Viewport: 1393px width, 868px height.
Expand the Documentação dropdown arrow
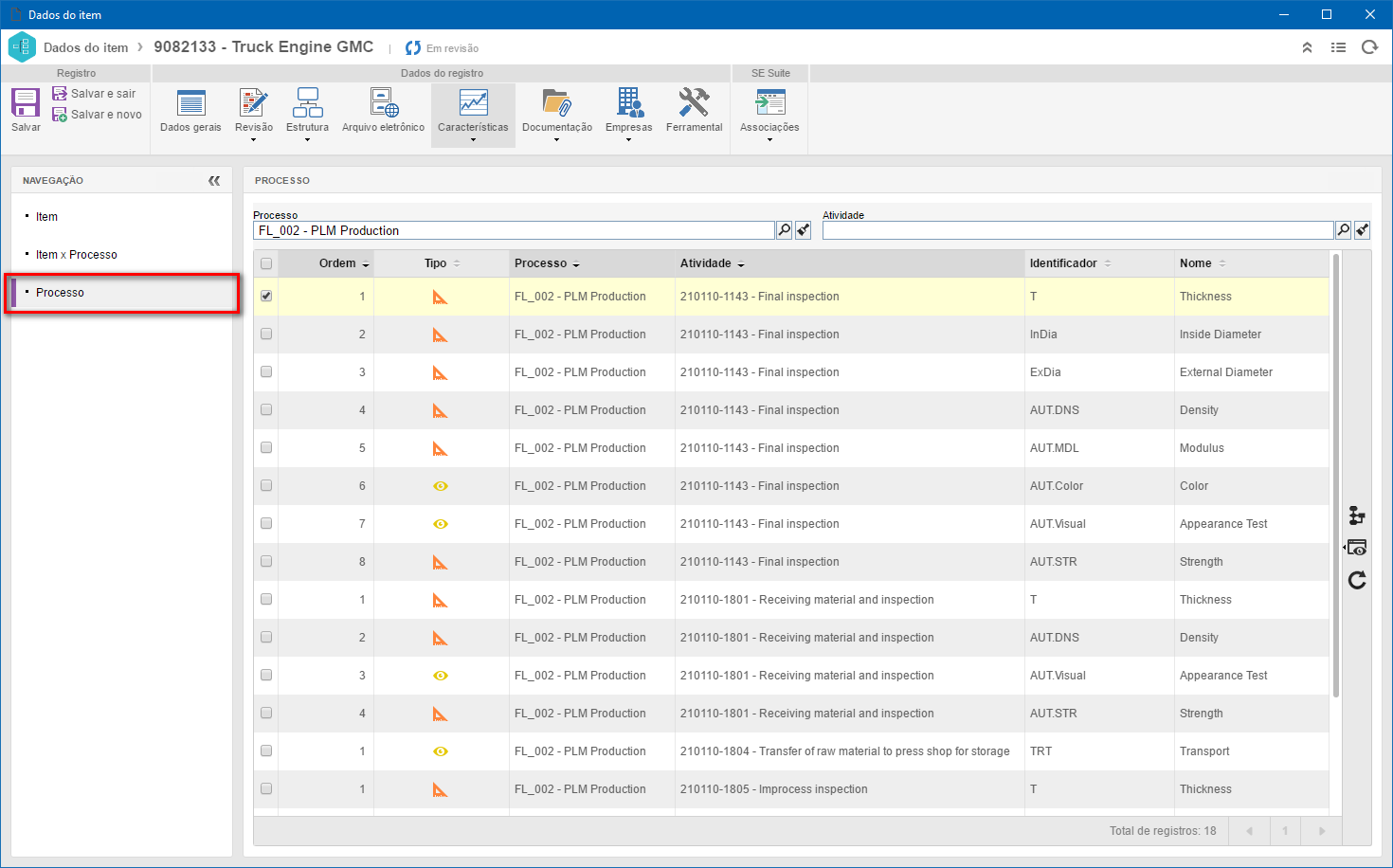coord(557,140)
